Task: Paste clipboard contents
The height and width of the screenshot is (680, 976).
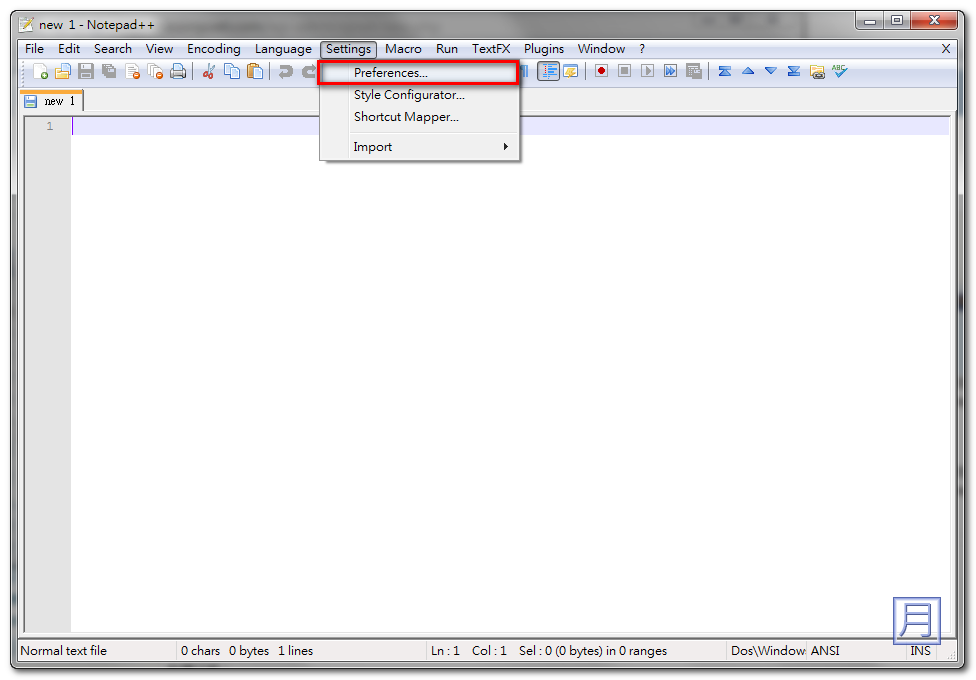Action: (x=257, y=71)
